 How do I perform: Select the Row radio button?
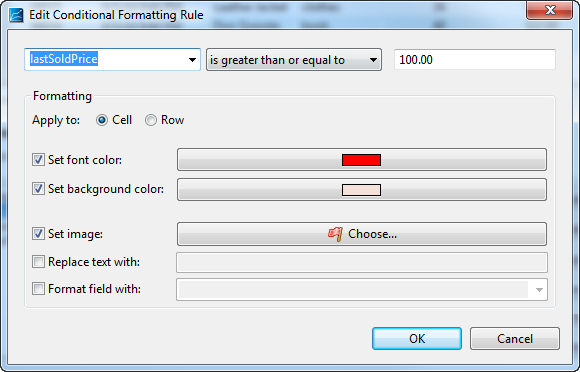151,120
